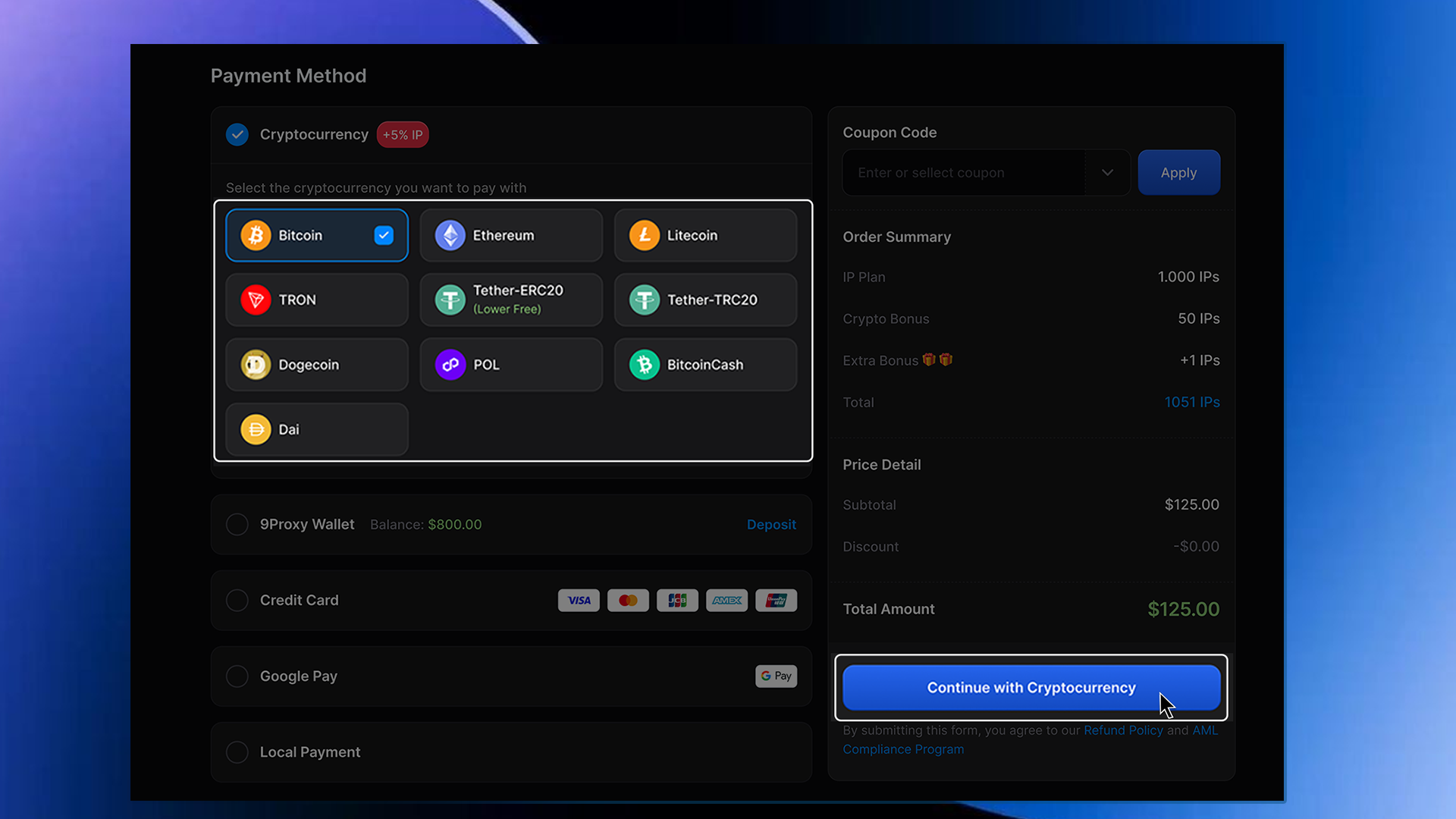The height and width of the screenshot is (819, 1456).
Task: Select the 9Proxy Wallet radio button
Action: coord(237,525)
